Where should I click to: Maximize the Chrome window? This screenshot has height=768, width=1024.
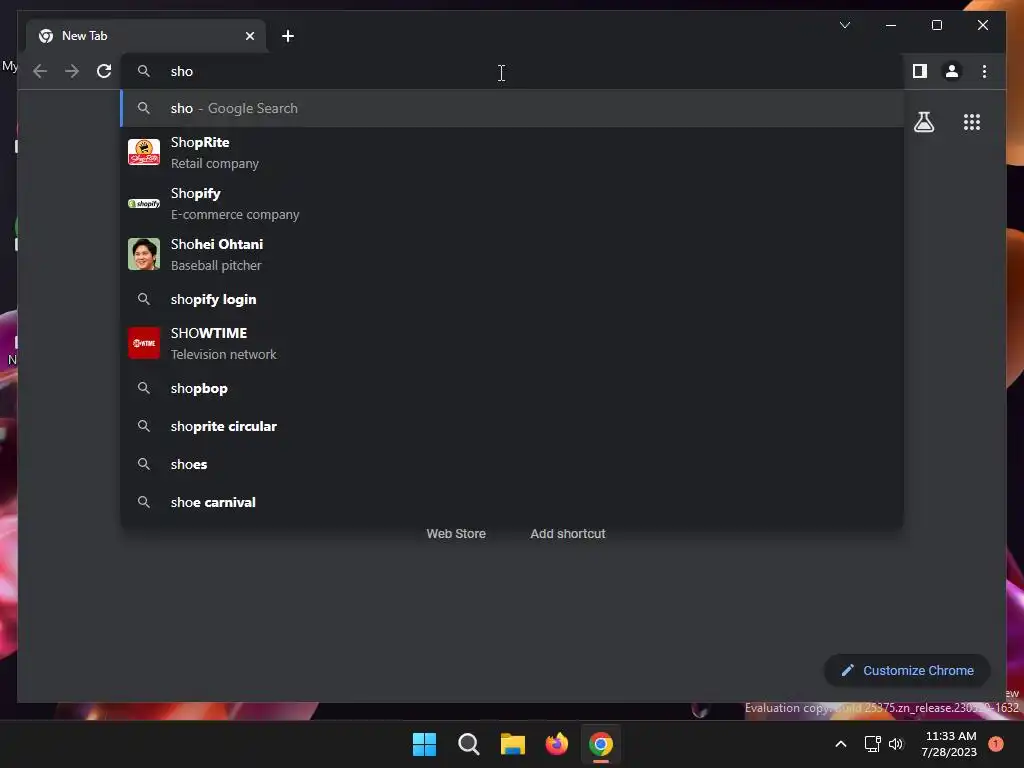pos(936,25)
